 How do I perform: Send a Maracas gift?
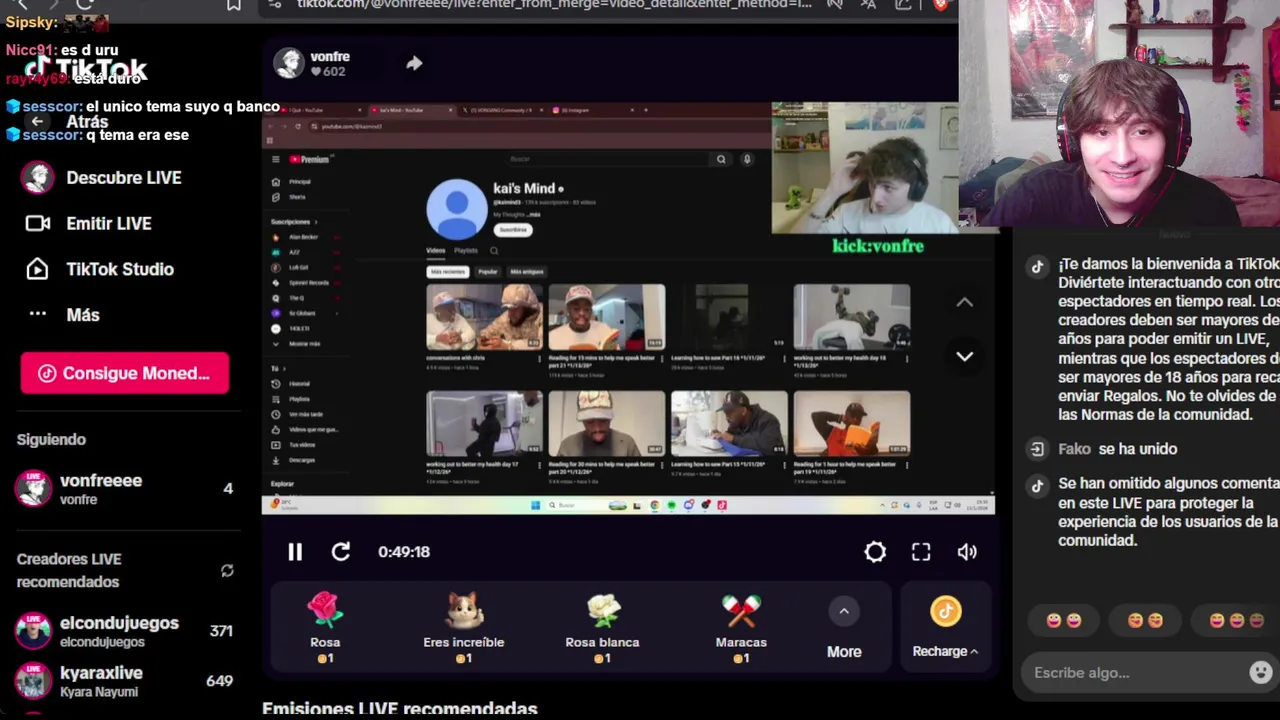point(741,626)
